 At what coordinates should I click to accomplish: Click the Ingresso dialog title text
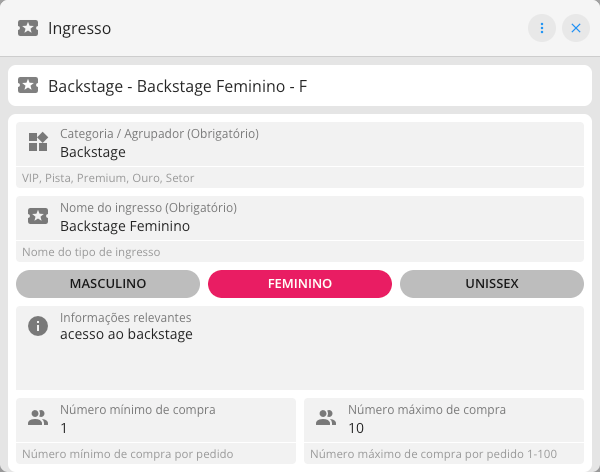point(80,28)
